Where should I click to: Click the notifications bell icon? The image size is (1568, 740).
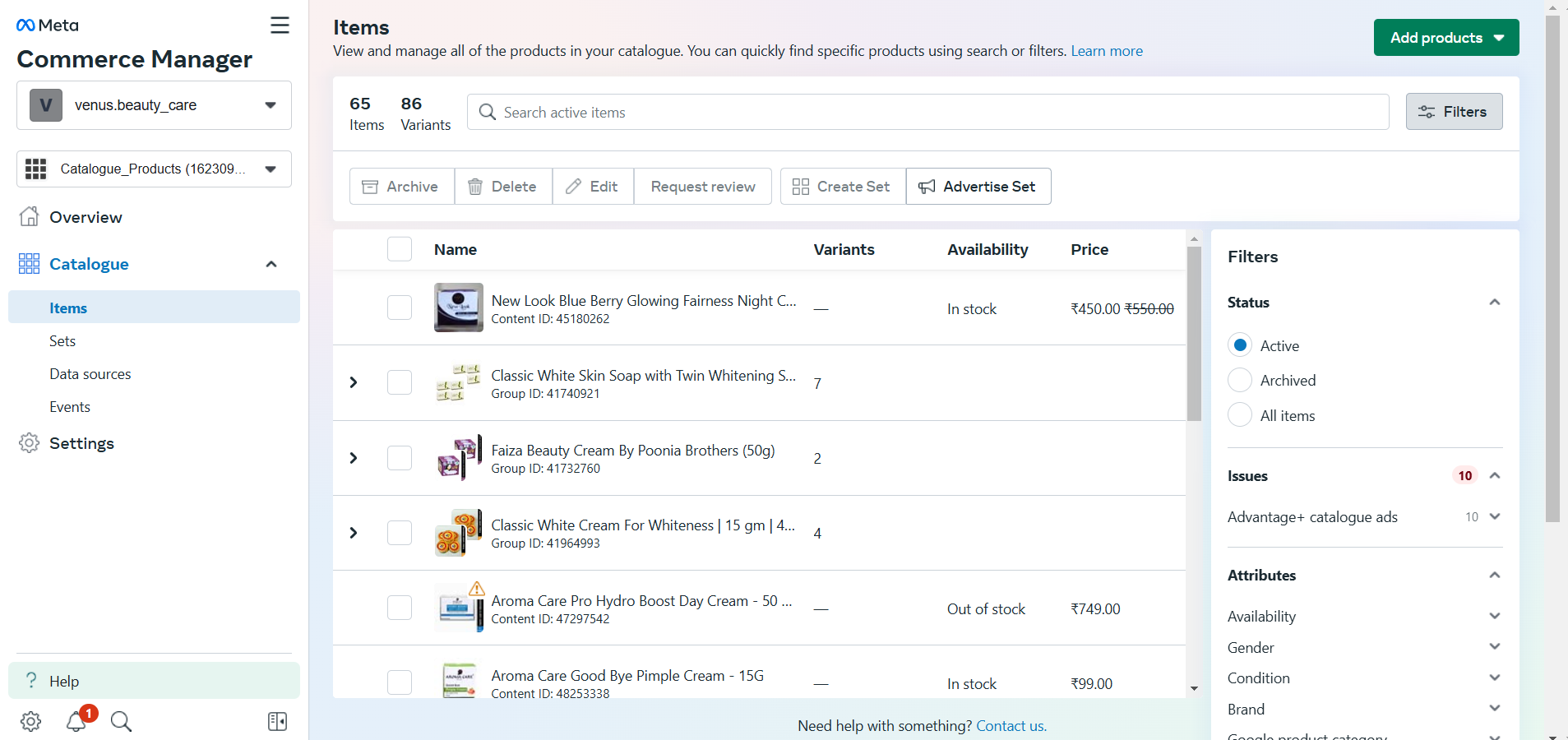coord(76,721)
